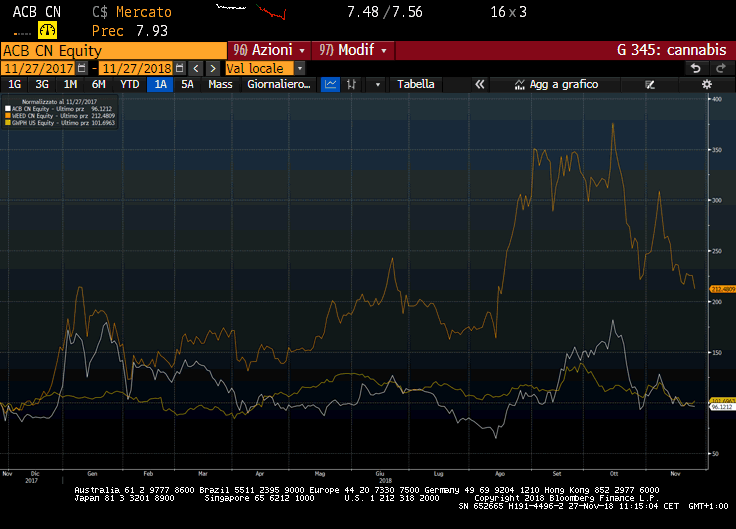Open the end date calendar picker

coord(179,69)
